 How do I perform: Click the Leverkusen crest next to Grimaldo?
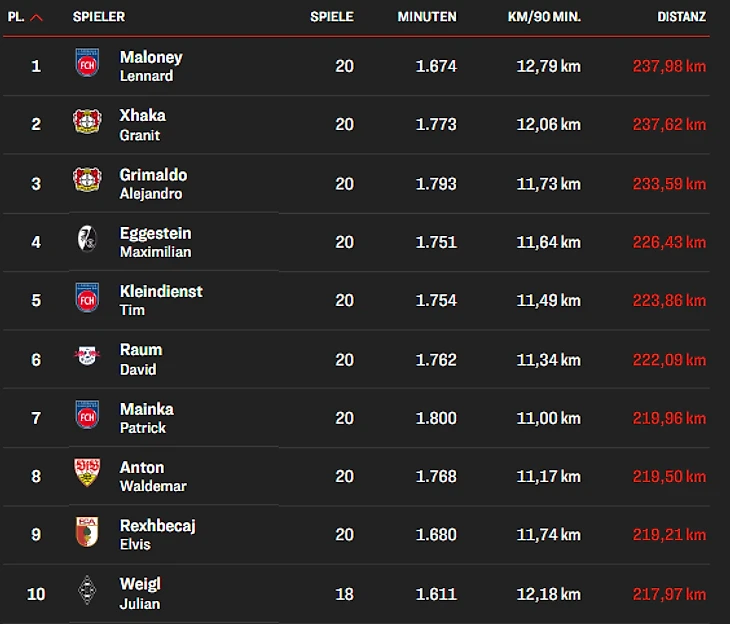click(87, 181)
